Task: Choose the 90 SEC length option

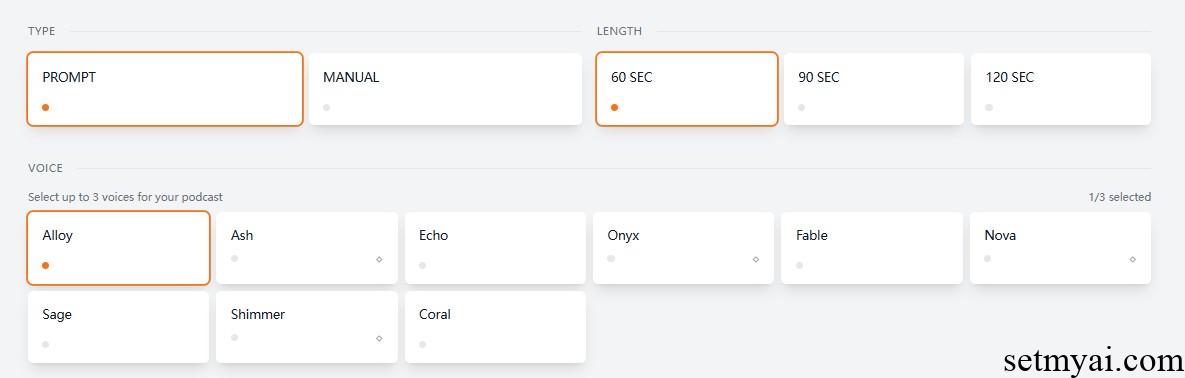Action: click(874, 88)
